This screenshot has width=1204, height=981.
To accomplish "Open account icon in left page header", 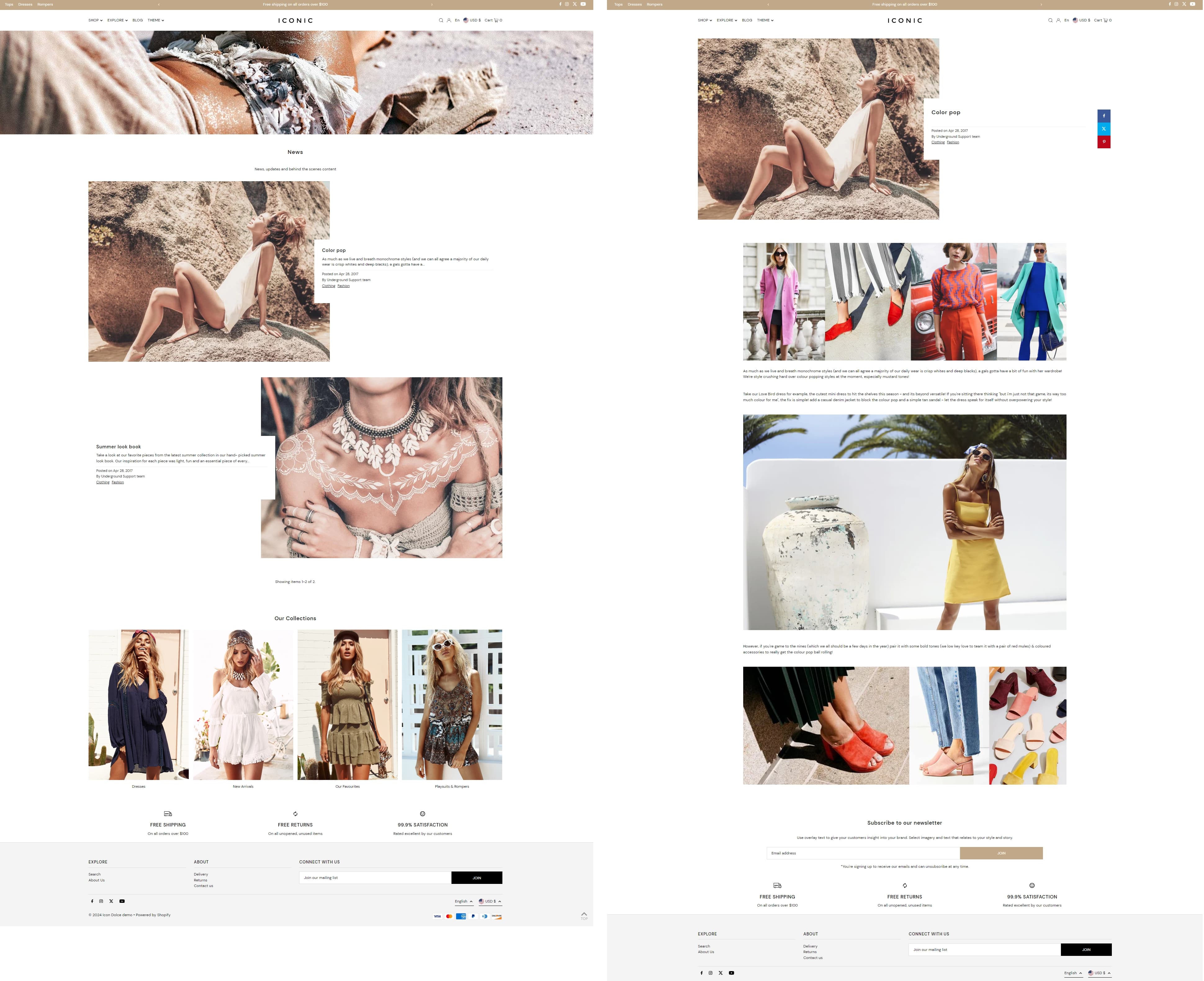I will click(449, 20).
